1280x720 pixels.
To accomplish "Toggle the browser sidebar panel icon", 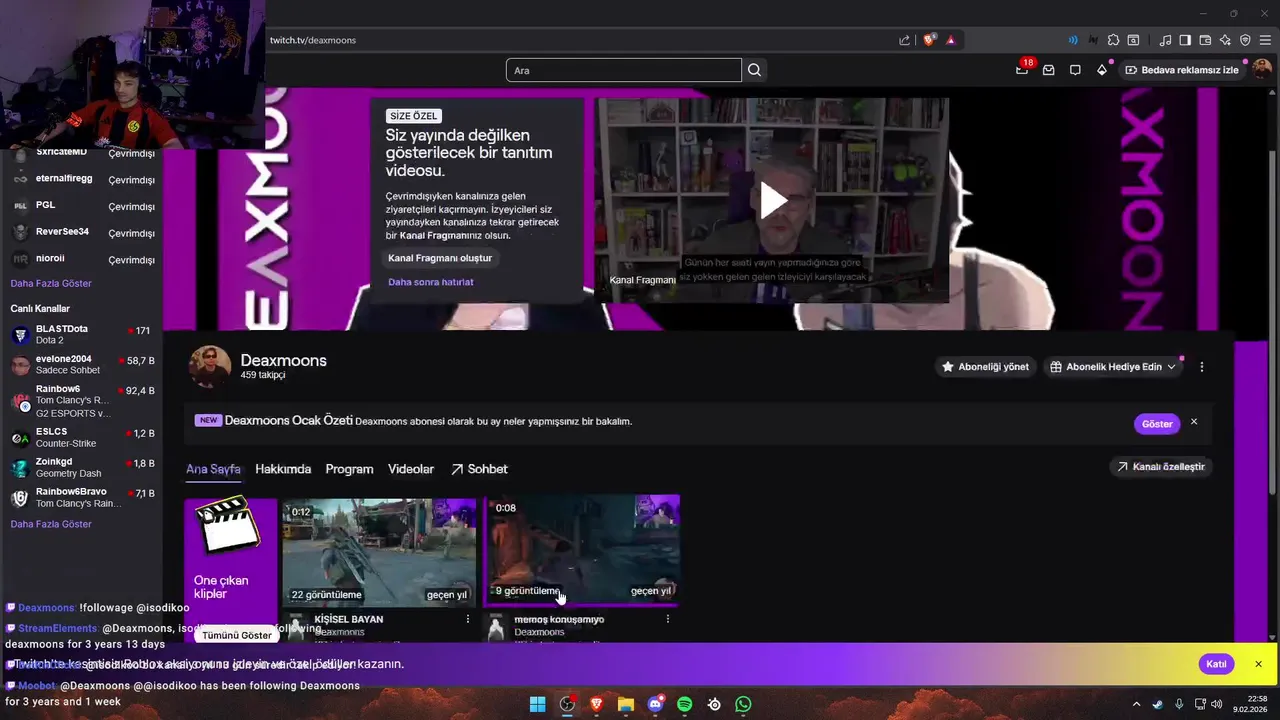I will click(1185, 40).
